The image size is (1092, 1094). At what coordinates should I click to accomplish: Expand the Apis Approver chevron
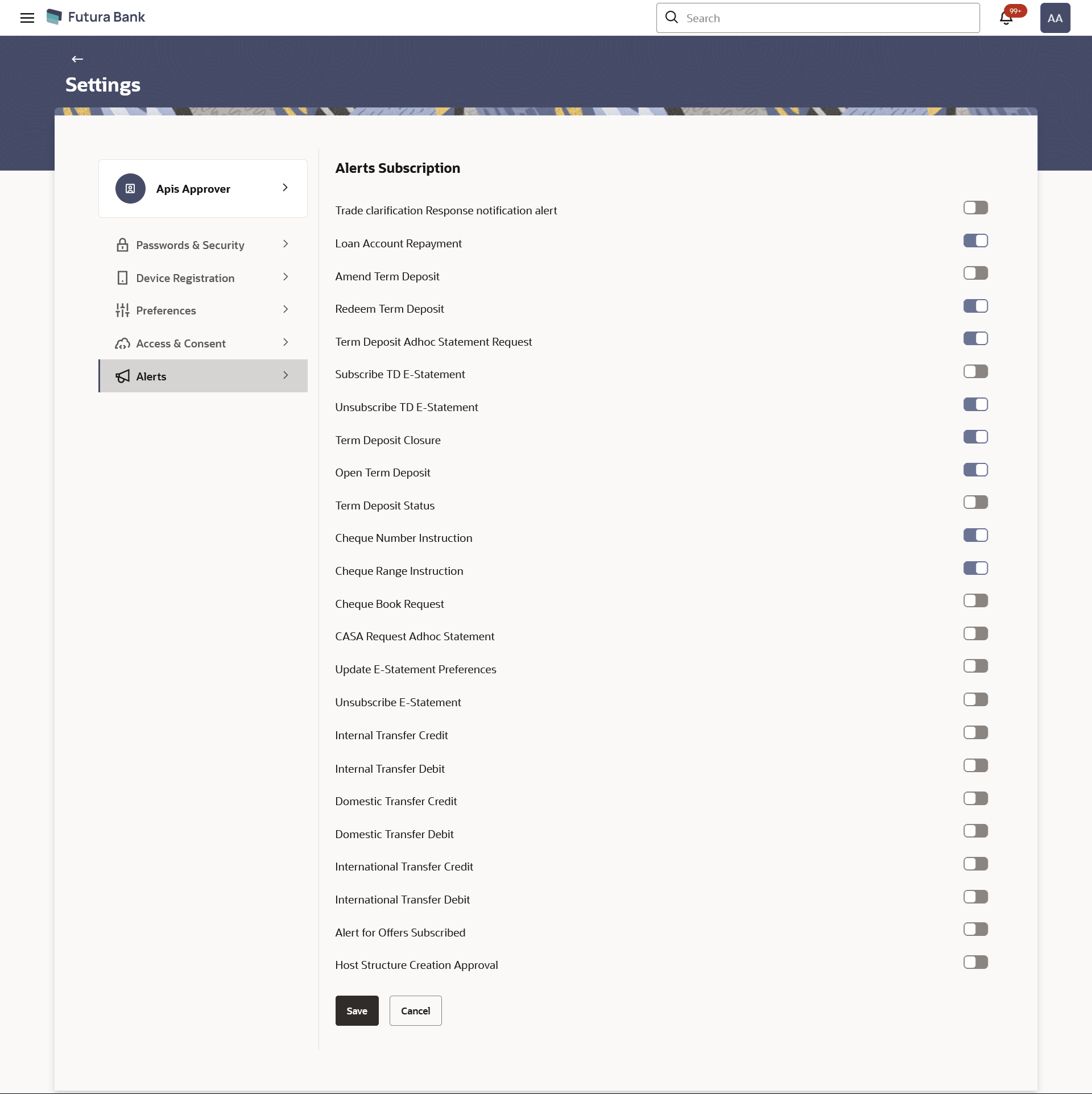point(286,188)
